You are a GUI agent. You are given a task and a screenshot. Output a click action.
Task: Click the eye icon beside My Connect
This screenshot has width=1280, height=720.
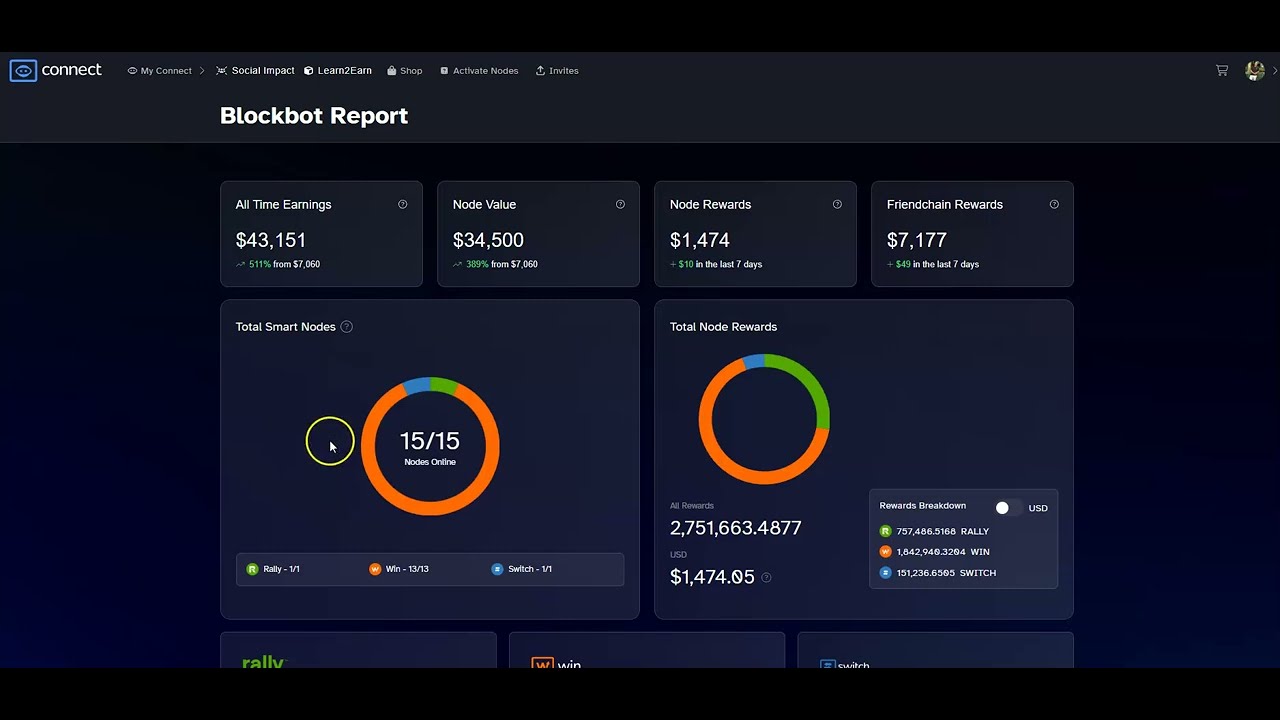click(132, 71)
